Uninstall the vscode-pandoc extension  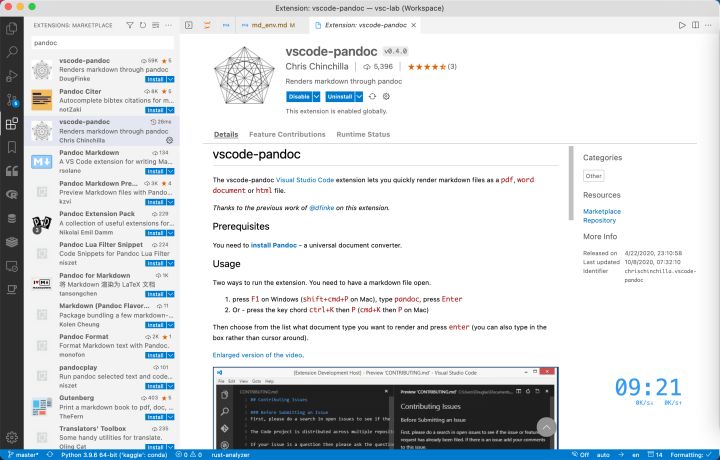click(340, 96)
